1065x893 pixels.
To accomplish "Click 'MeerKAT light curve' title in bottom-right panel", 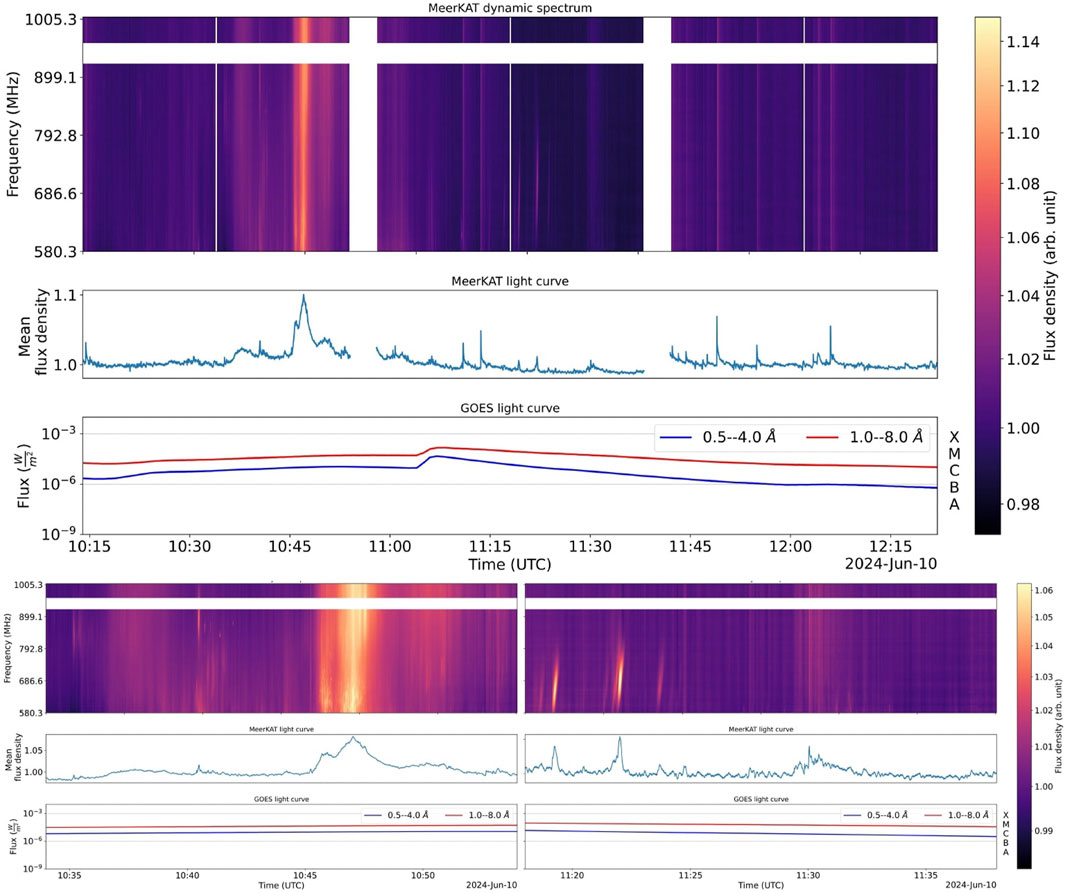I will pos(760,730).
